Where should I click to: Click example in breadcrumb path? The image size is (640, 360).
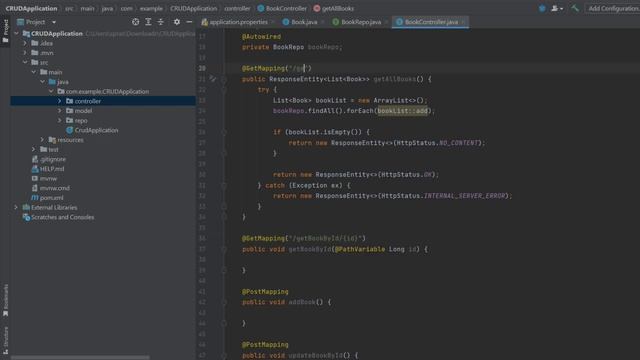(151, 8)
